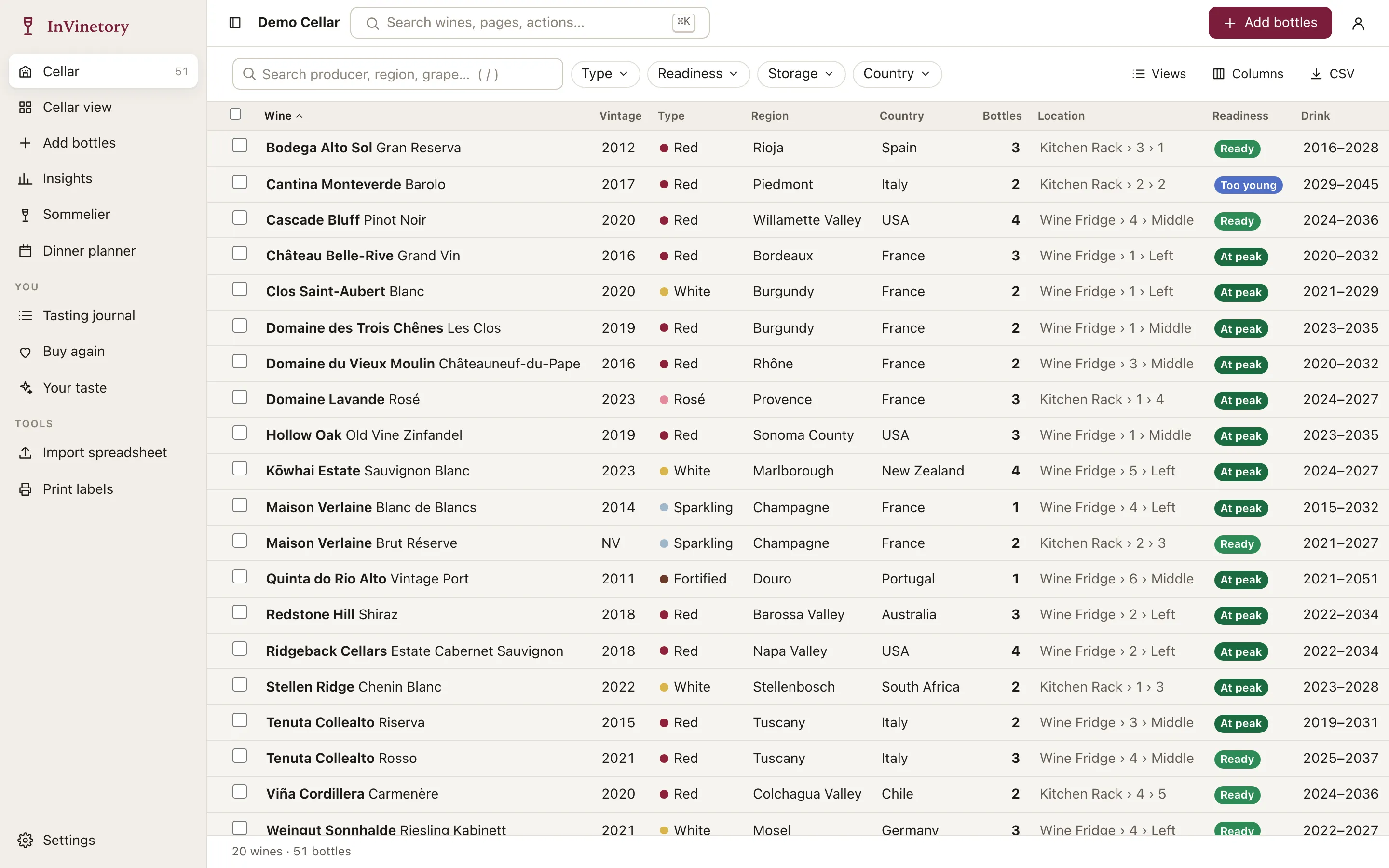Open the Domaine du Vieux Moulin wine
The image size is (1389, 868).
click(423, 364)
